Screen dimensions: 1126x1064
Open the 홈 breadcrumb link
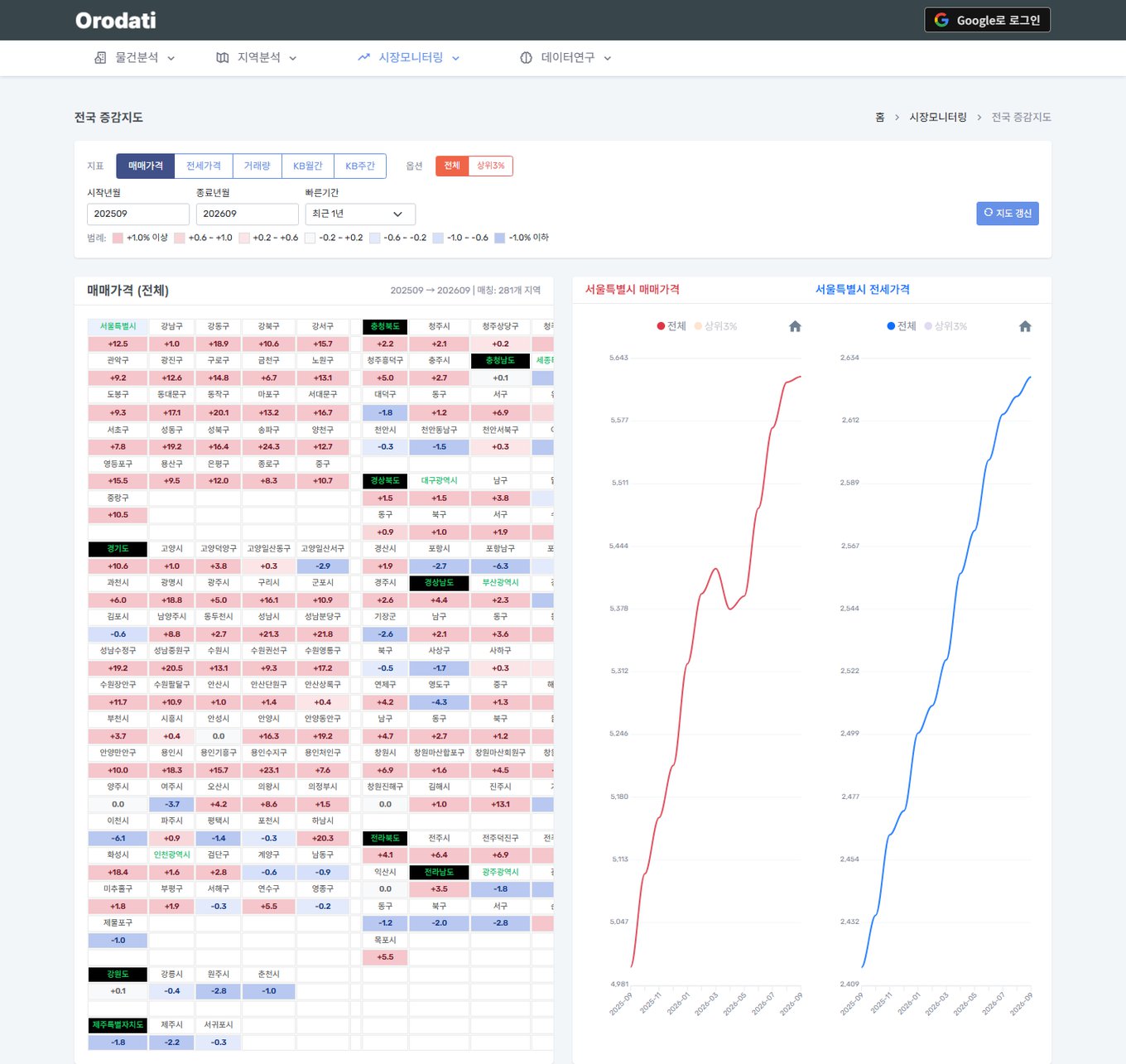click(x=880, y=118)
